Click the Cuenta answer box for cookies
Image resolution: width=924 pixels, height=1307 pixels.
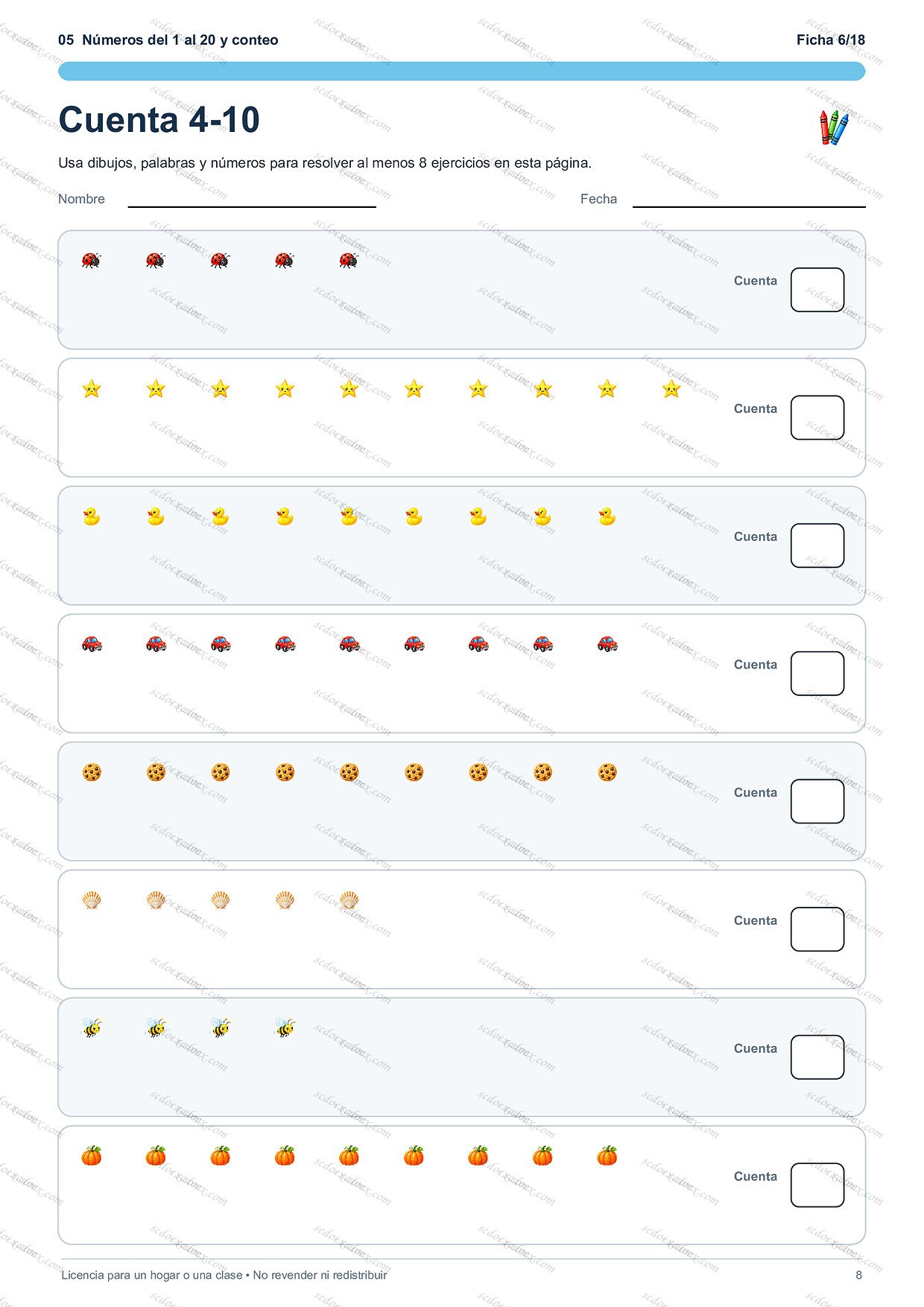point(817,801)
